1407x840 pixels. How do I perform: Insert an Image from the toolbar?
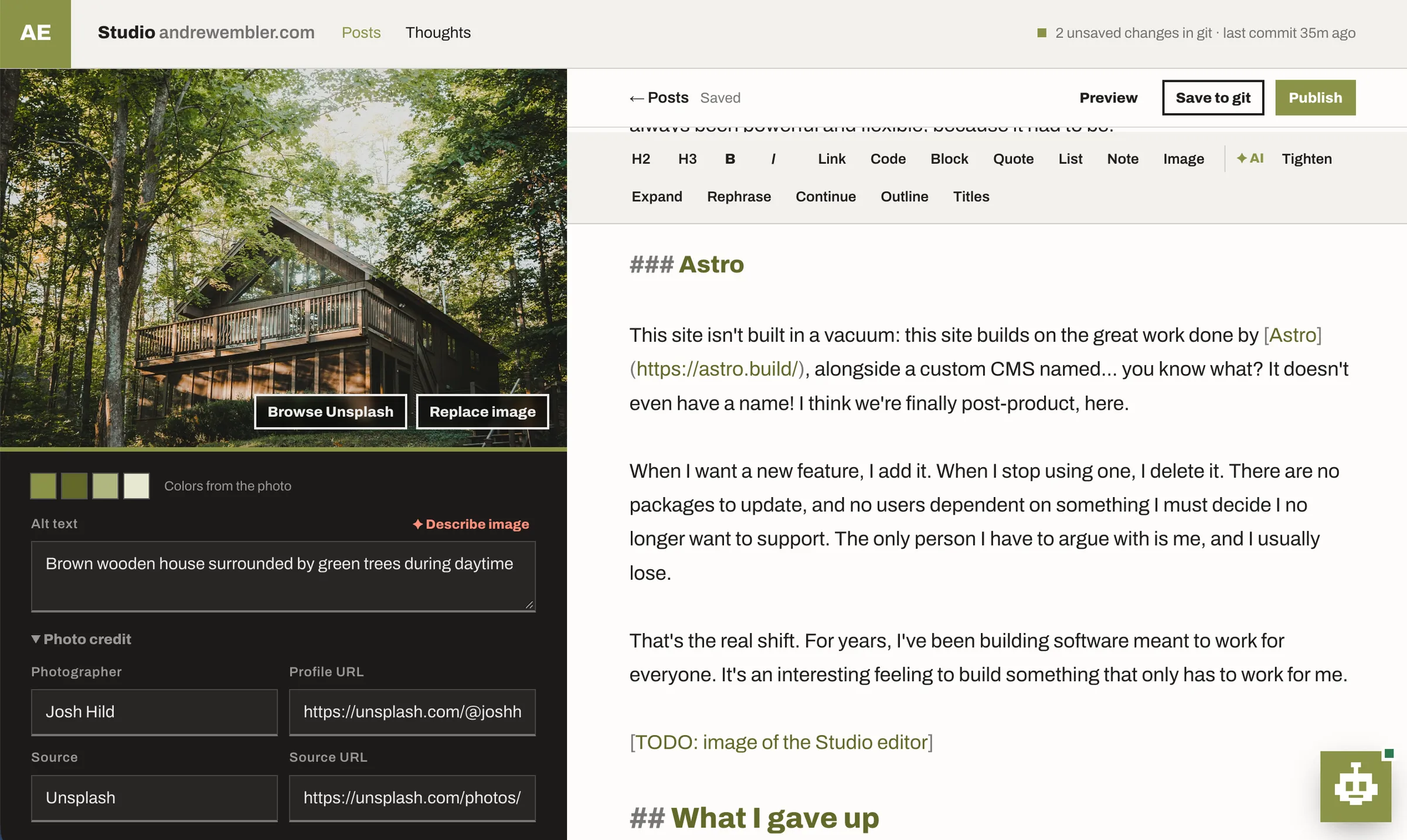[x=1184, y=159]
